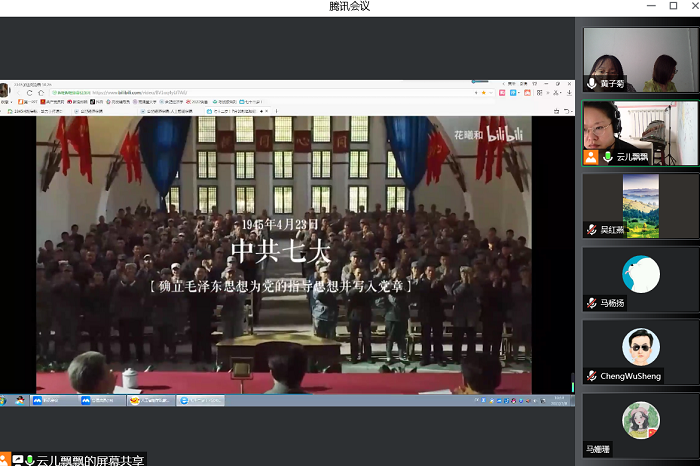Click the green microphone icon beside 云儿飘飘's name

click(x=608, y=157)
